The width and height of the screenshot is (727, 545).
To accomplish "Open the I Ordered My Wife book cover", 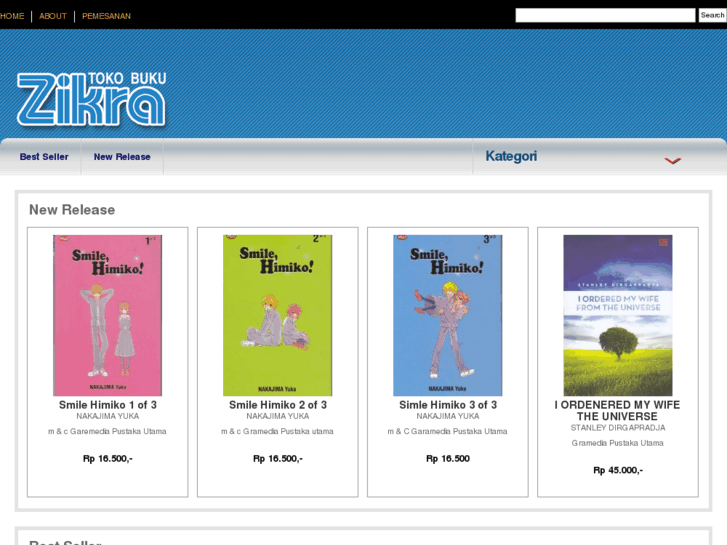I will [618, 315].
